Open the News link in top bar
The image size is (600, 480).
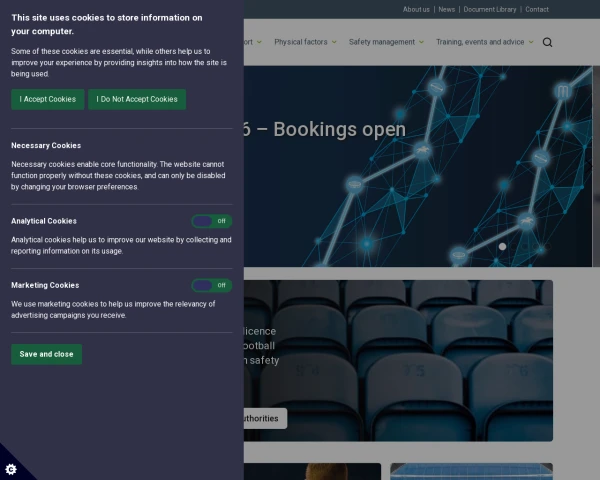[x=447, y=10]
